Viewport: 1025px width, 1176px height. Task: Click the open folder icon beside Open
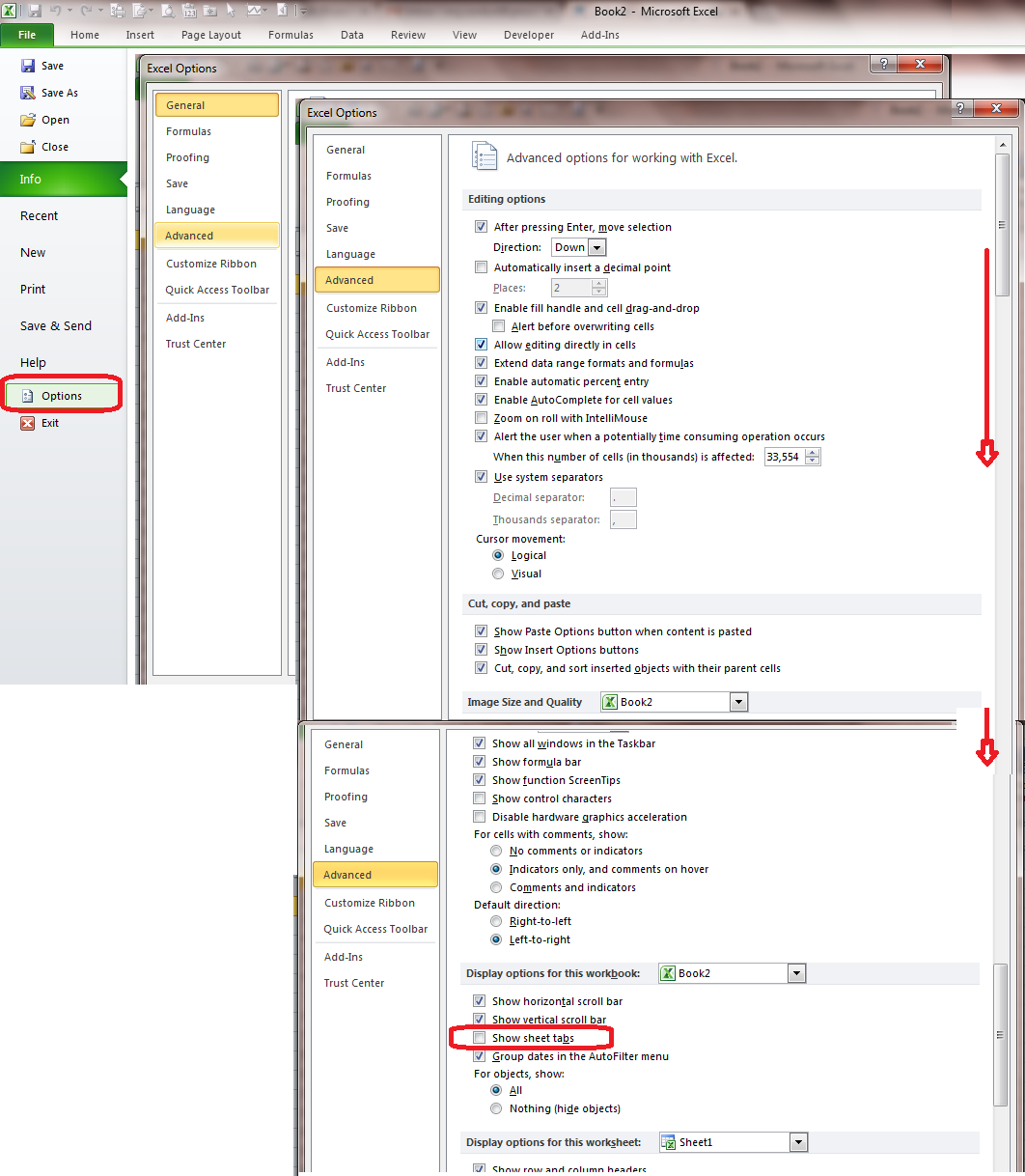pyautogui.click(x=28, y=120)
